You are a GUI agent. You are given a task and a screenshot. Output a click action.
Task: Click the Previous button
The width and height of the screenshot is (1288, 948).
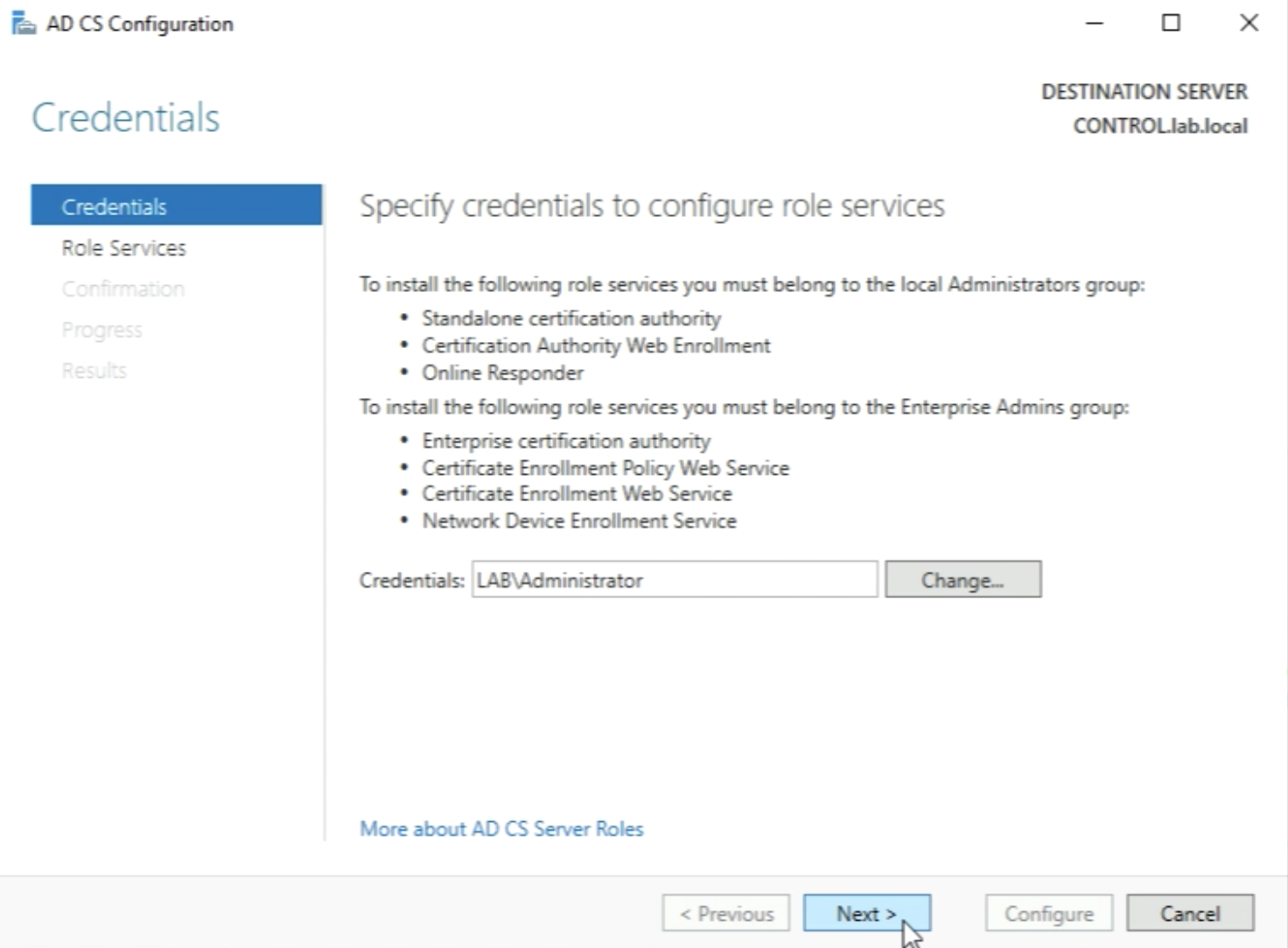coord(726,914)
